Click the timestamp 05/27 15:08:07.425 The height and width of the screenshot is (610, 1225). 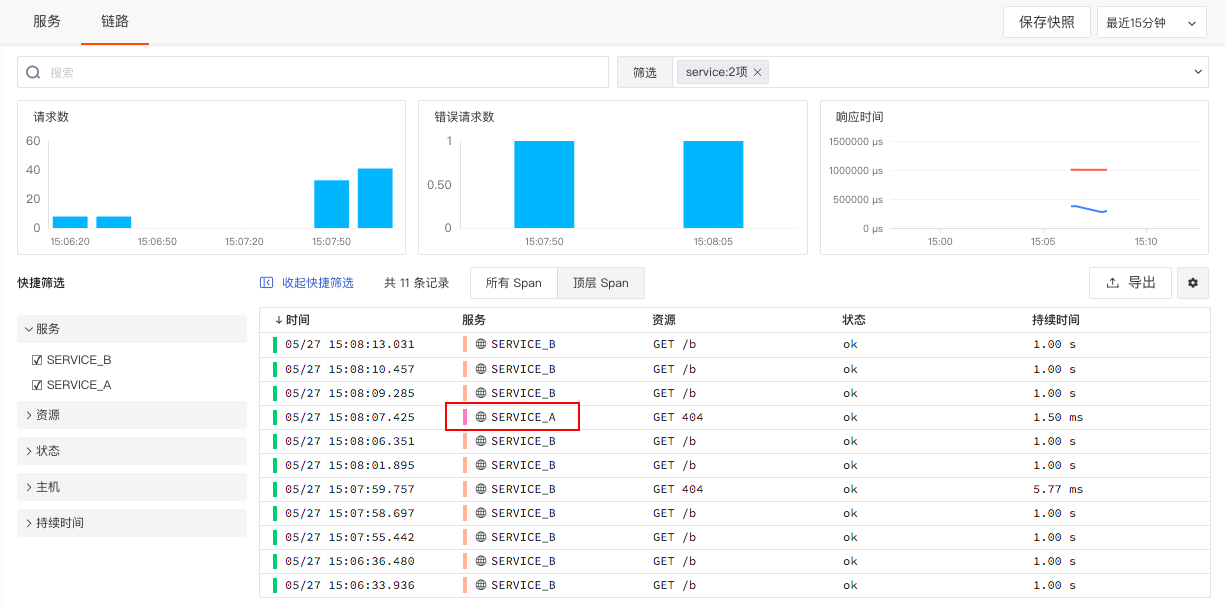click(350, 417)
